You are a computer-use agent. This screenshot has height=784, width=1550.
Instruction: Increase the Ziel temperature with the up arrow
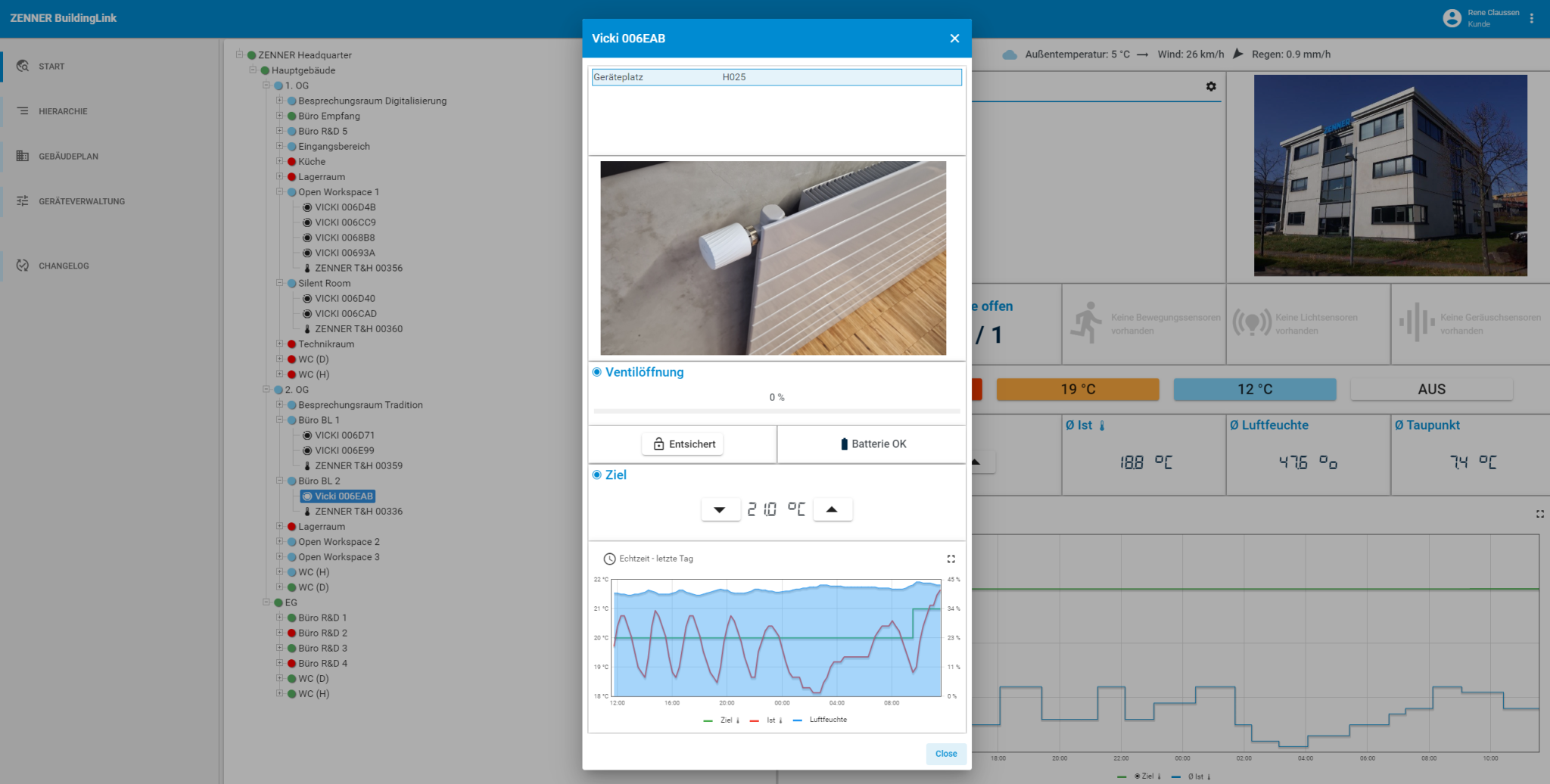832,509
